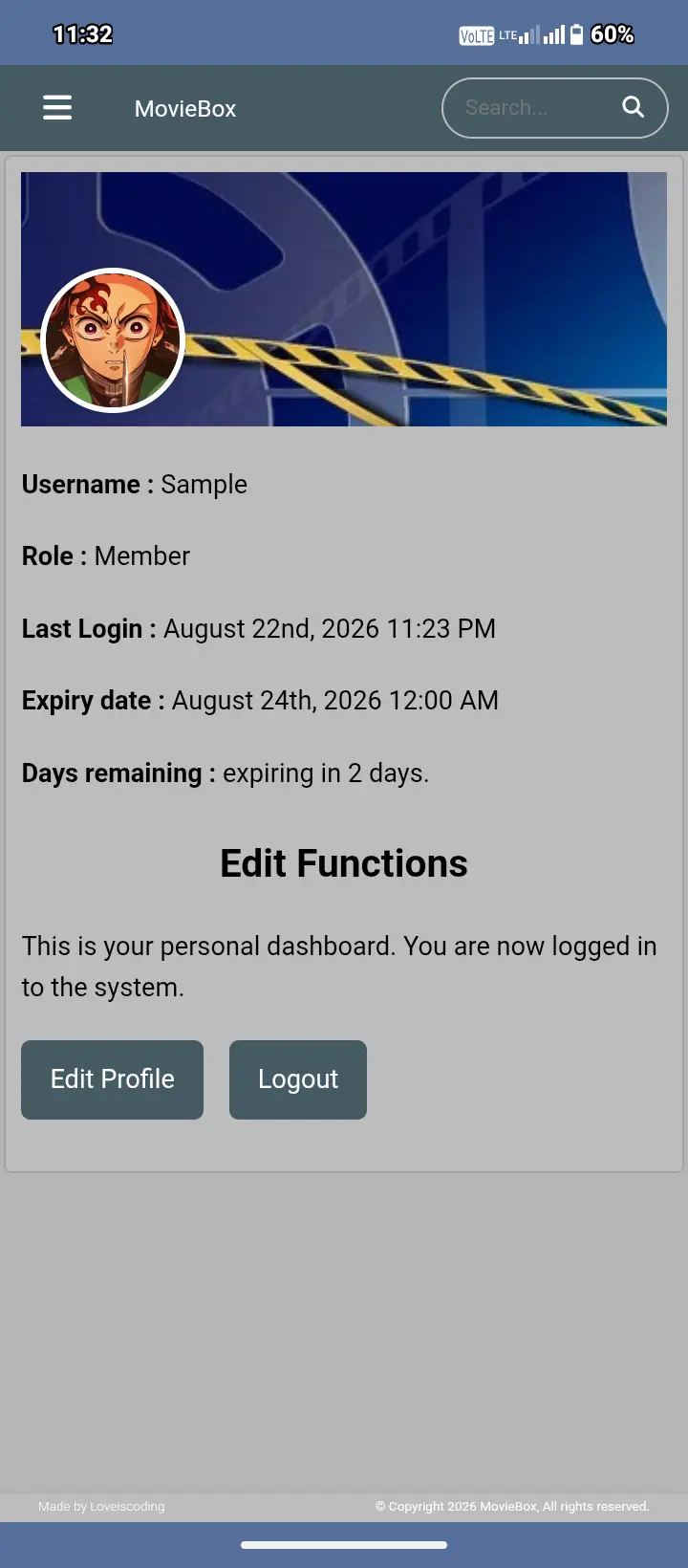The height and width of the screenshot is (1568, 688).
Task: Click the Logout button
Action: (298, 1079)
